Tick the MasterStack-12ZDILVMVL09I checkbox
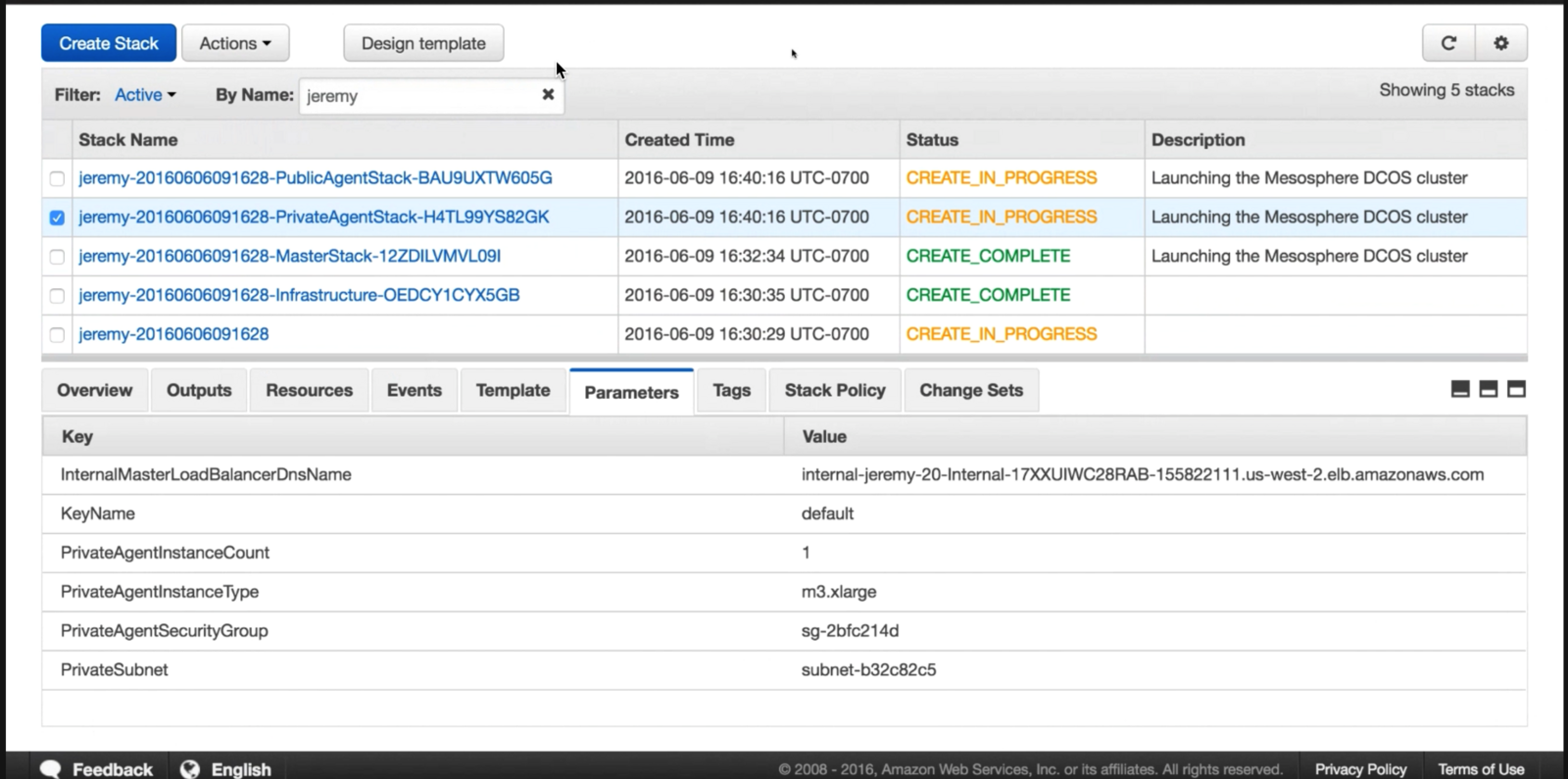Image resolution: width=1568 pixels, height=779 pixels. (x=57, y=257)
